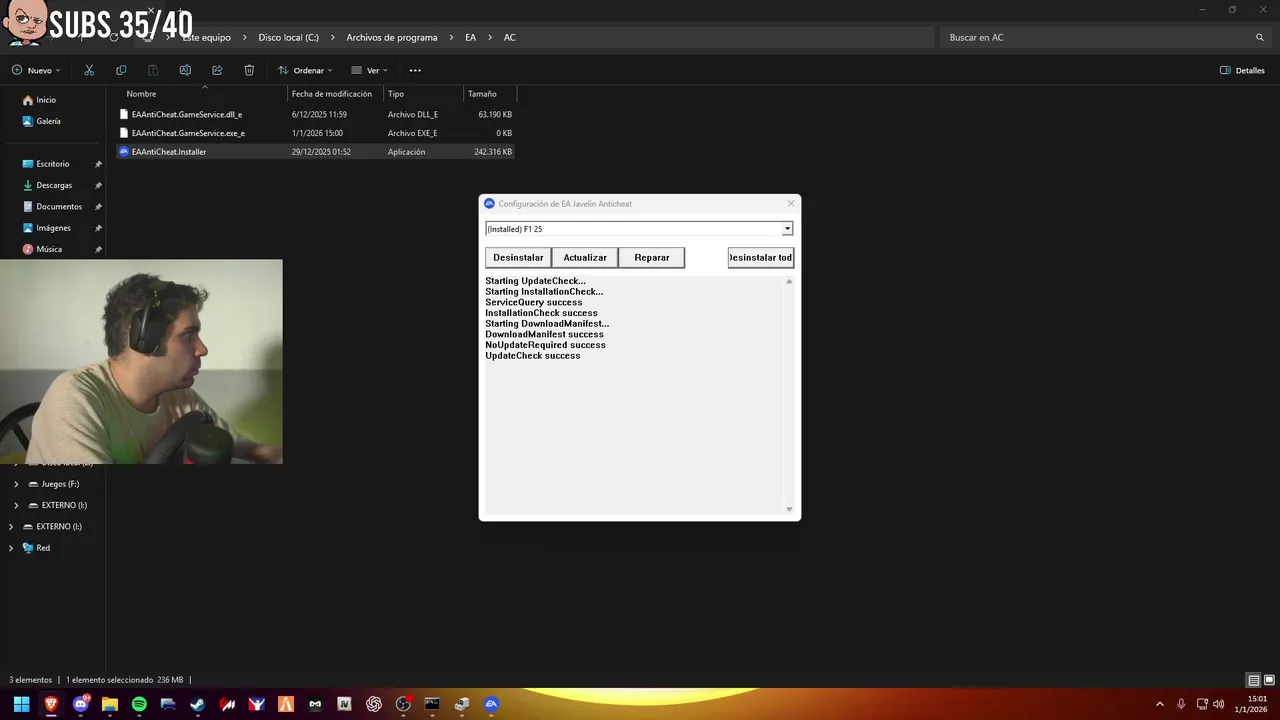Open terminal window icon in taskbar
This screenshot has width=1280, height=720.
pyautogui.click(x=432, y=704)
